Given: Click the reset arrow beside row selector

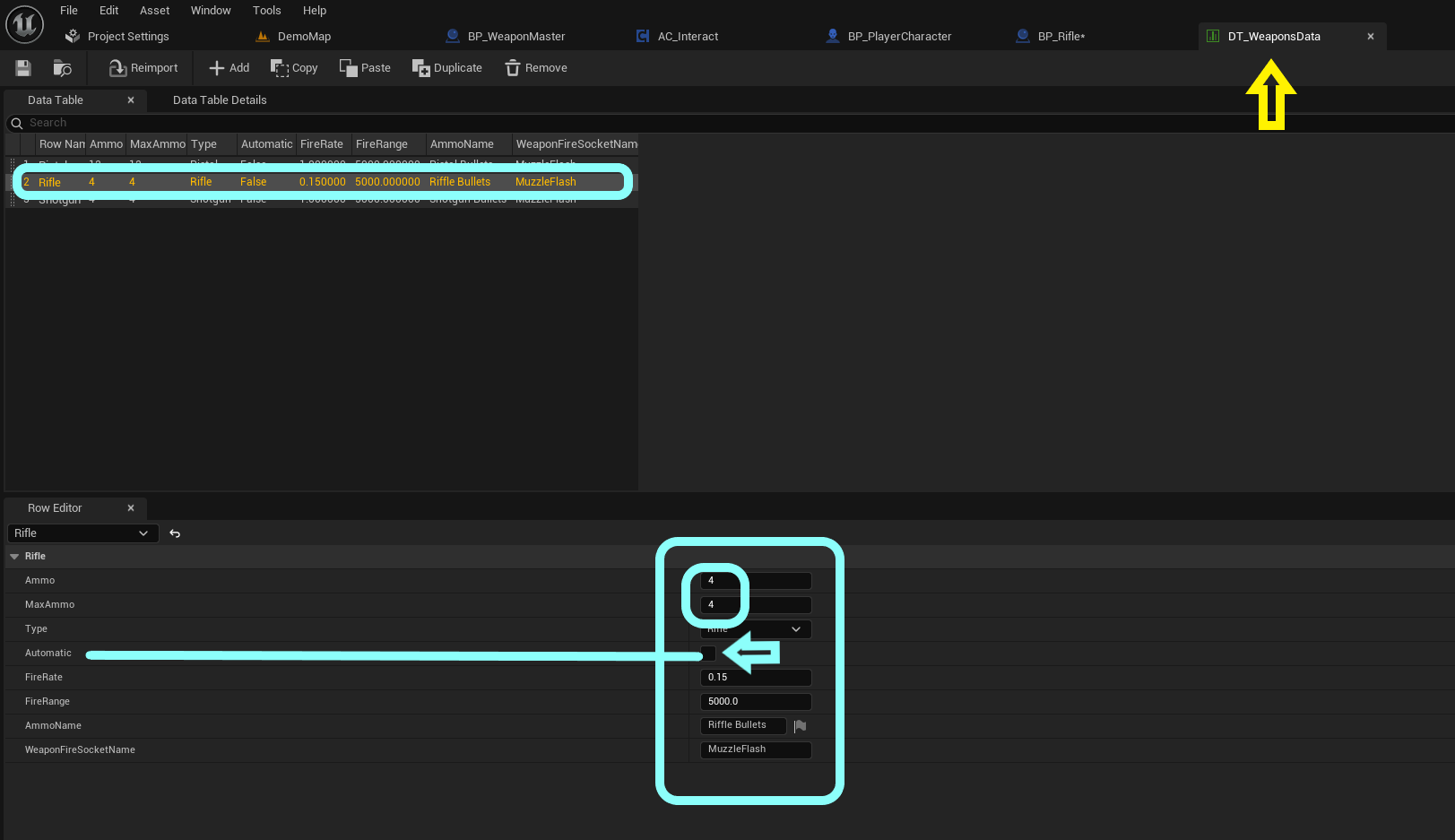Looking at the screenshot, I should coord(175,533).
